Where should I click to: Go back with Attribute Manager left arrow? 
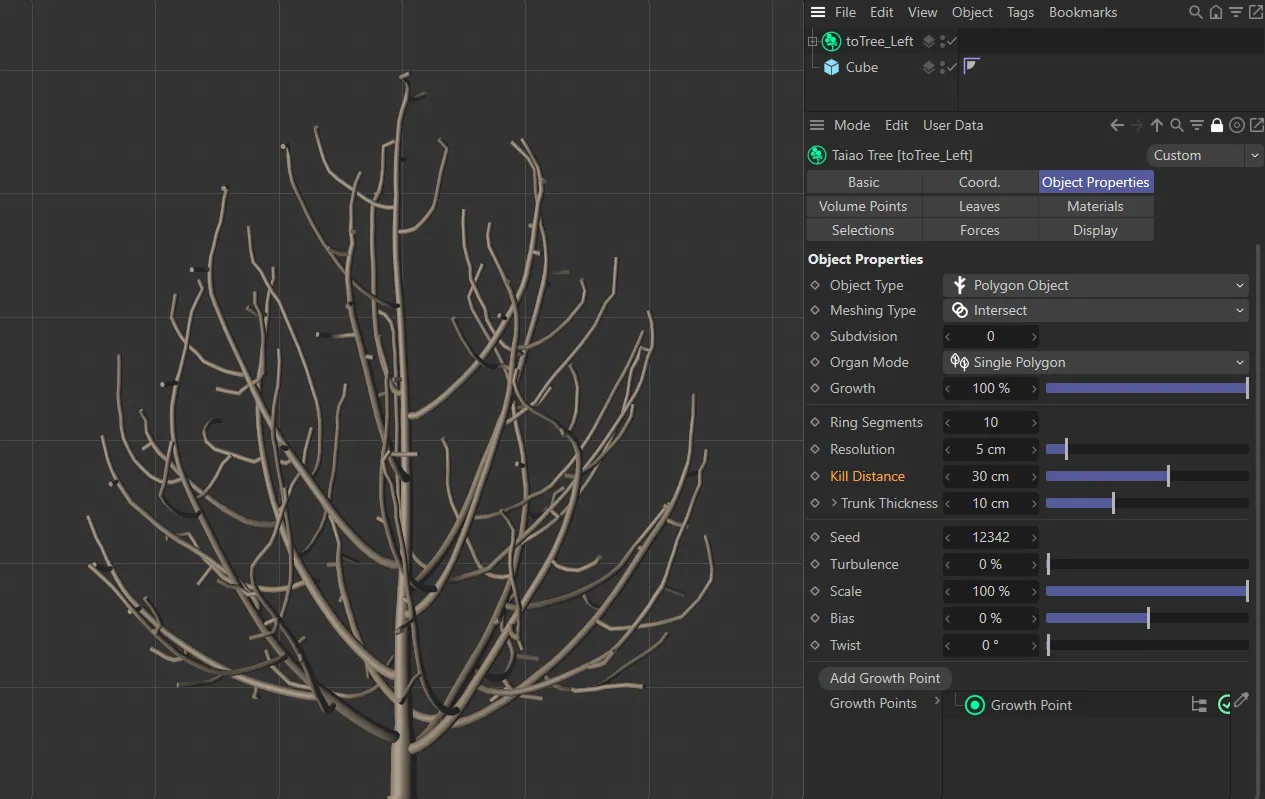(x=1117, y=125)
